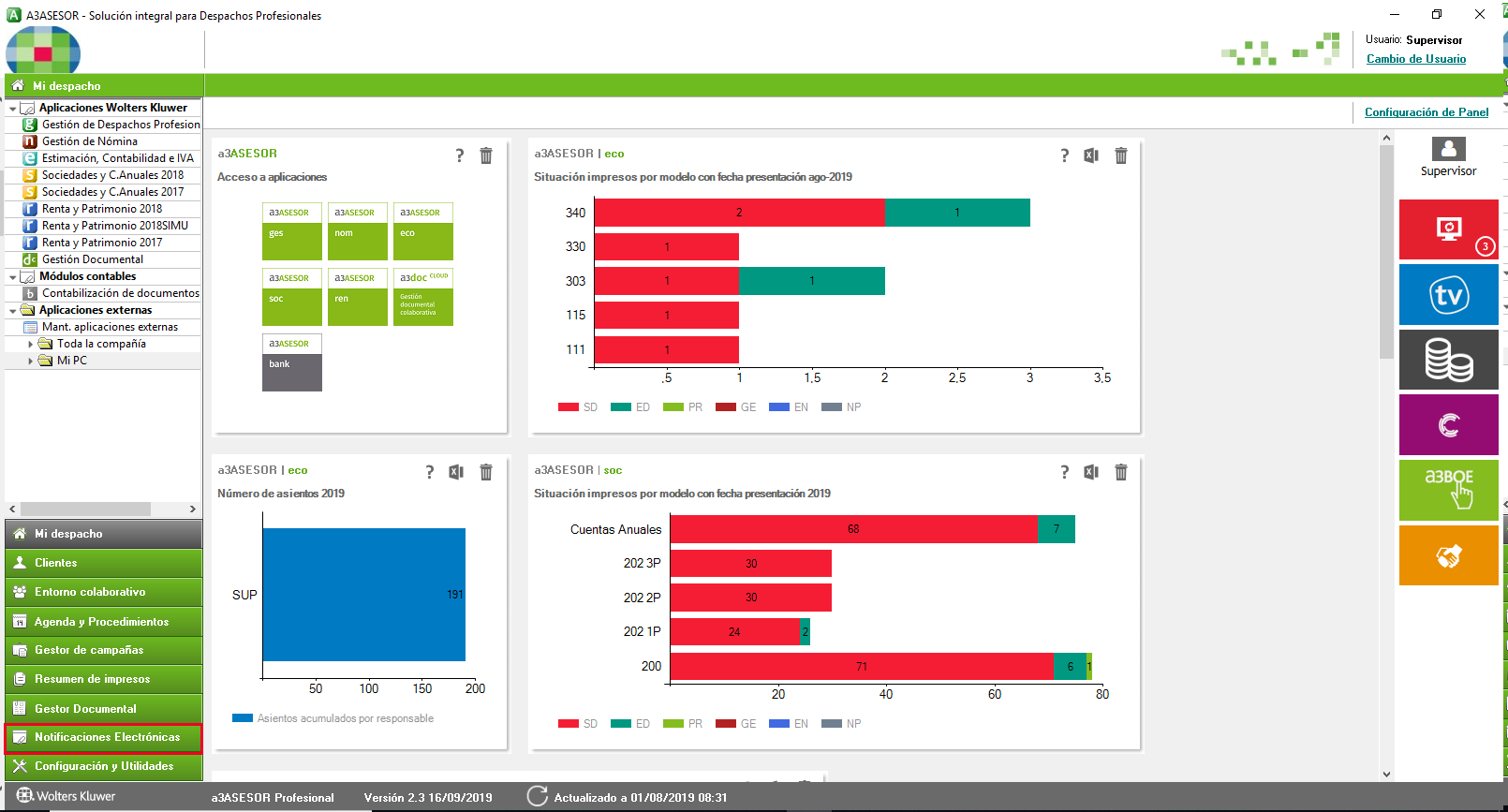Image resolution: width=1508 pixels, height=812 pixels.
Task: Open help for Número de asientos widget
Action: tap(430, 472)
